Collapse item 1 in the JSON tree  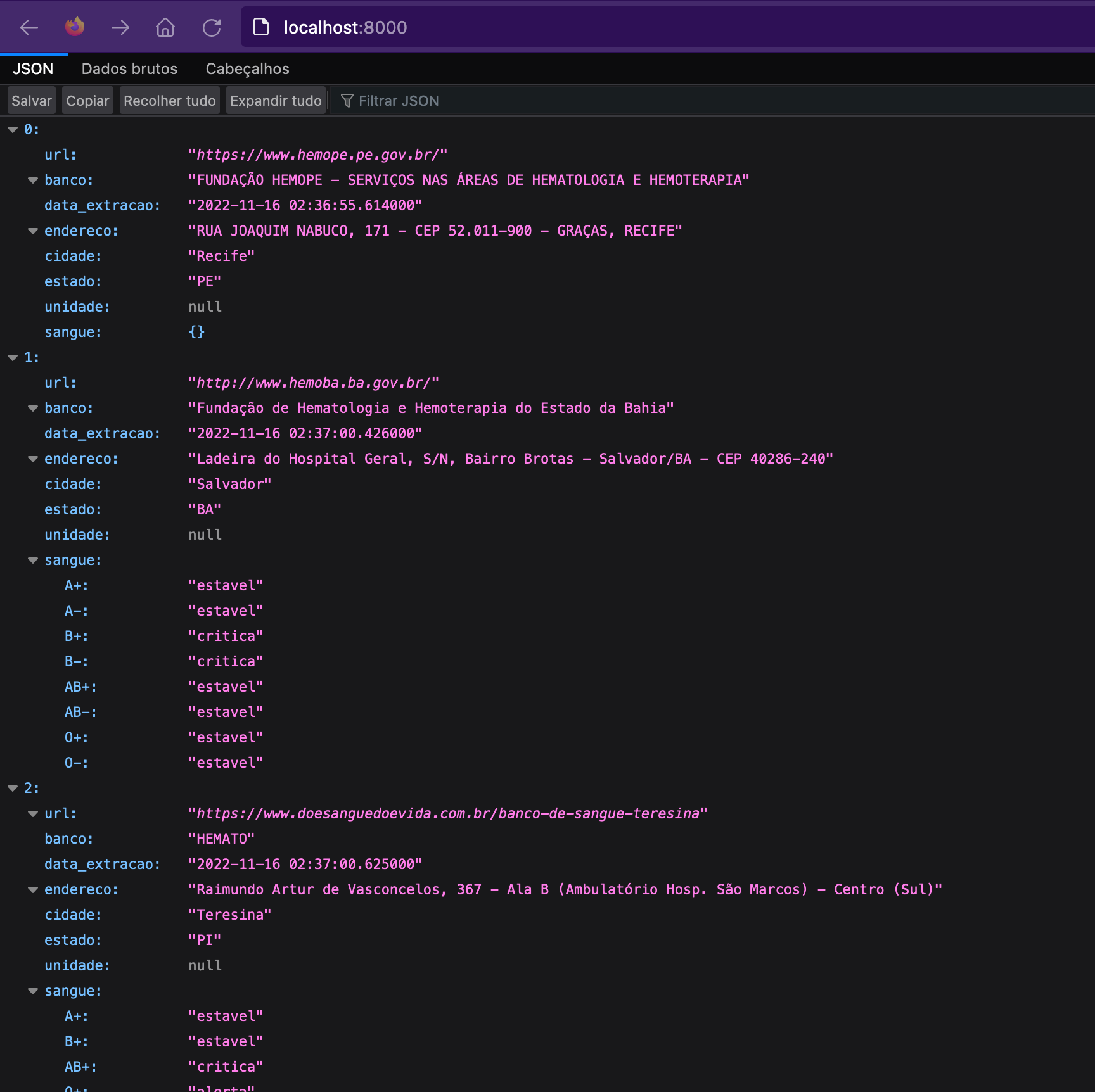pos(12,357)
